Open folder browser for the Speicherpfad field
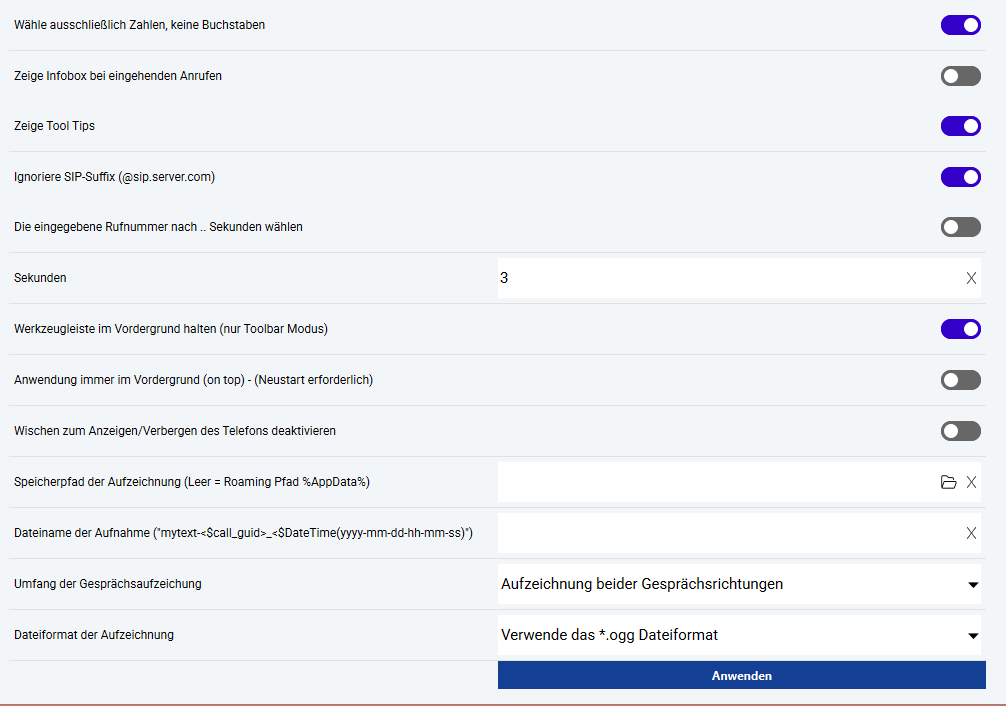The image size is (1006, 706). point(949,482)
